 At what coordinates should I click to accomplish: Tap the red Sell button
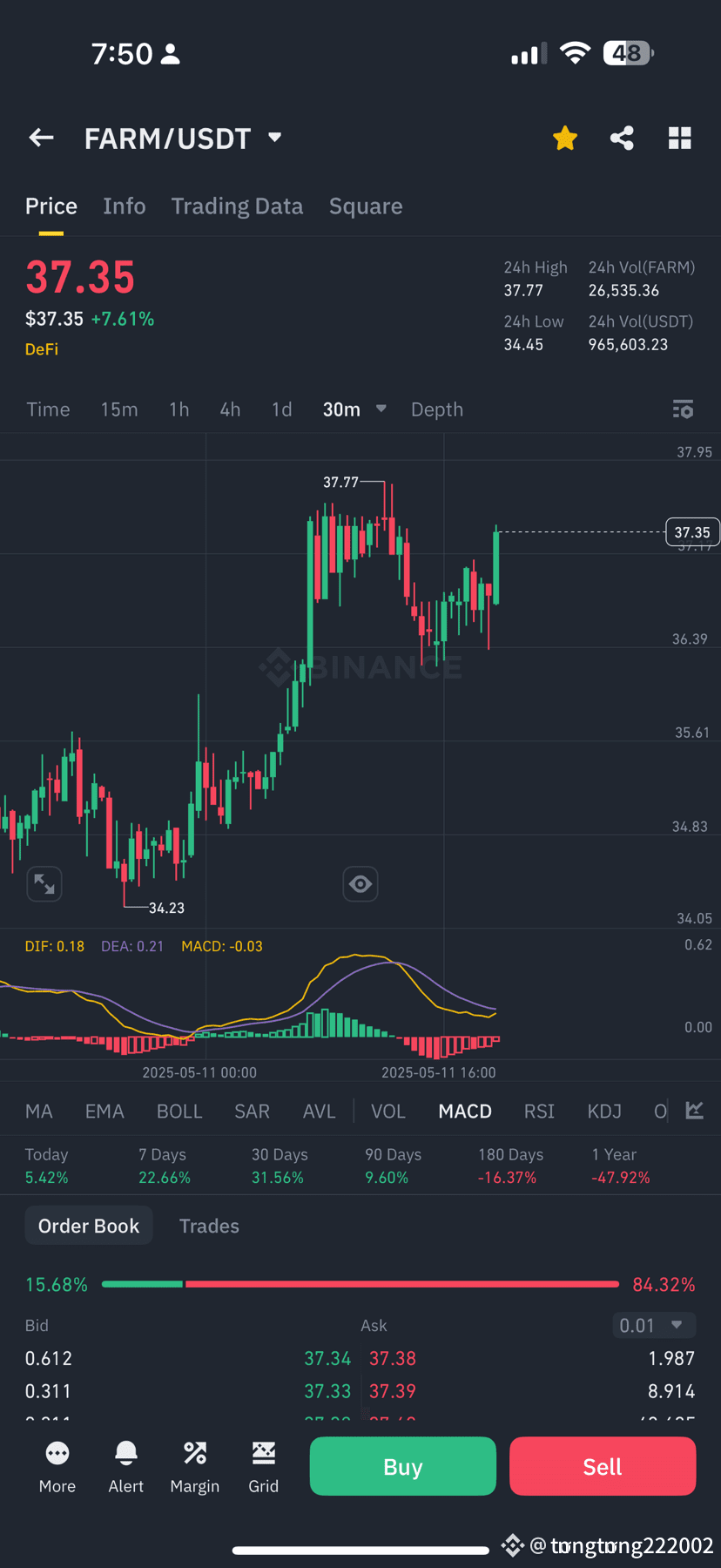click(x=603, y=1467)
